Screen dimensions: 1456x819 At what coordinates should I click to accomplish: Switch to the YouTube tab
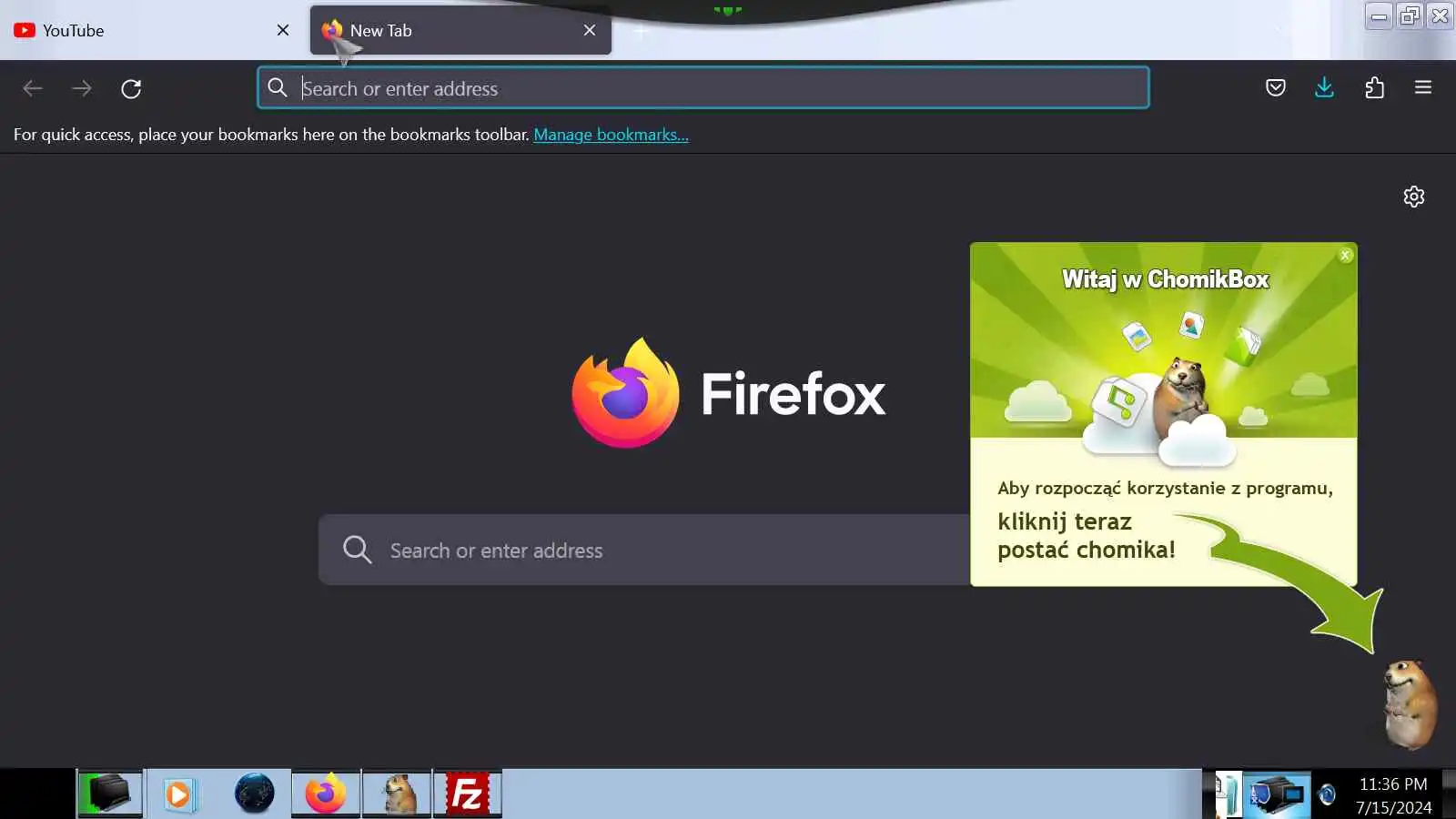(x=152, y=30)
